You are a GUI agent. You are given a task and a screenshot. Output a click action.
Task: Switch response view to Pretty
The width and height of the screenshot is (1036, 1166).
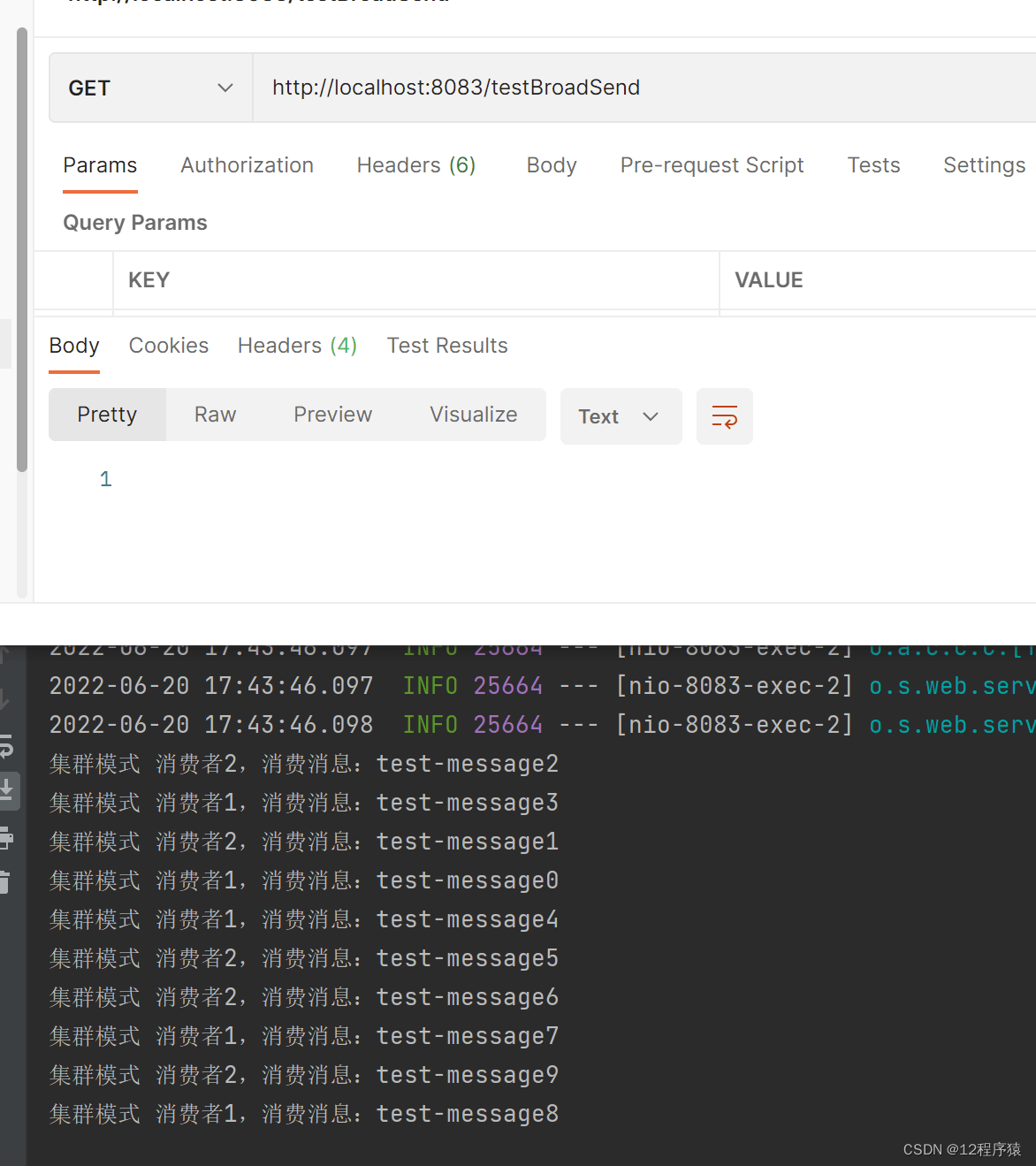click(107, 415)
